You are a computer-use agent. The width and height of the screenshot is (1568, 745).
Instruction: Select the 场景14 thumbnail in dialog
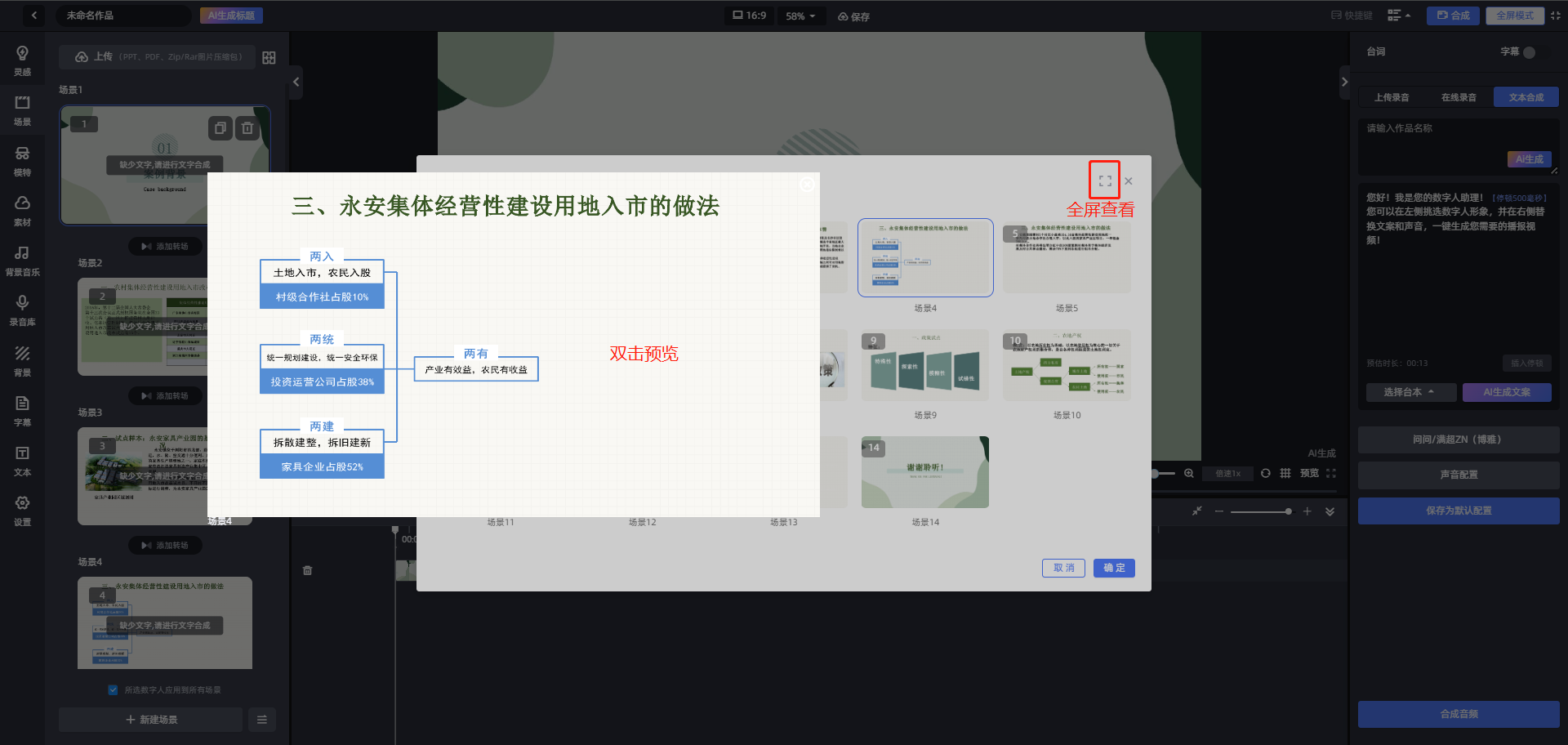tap(925, 472)
